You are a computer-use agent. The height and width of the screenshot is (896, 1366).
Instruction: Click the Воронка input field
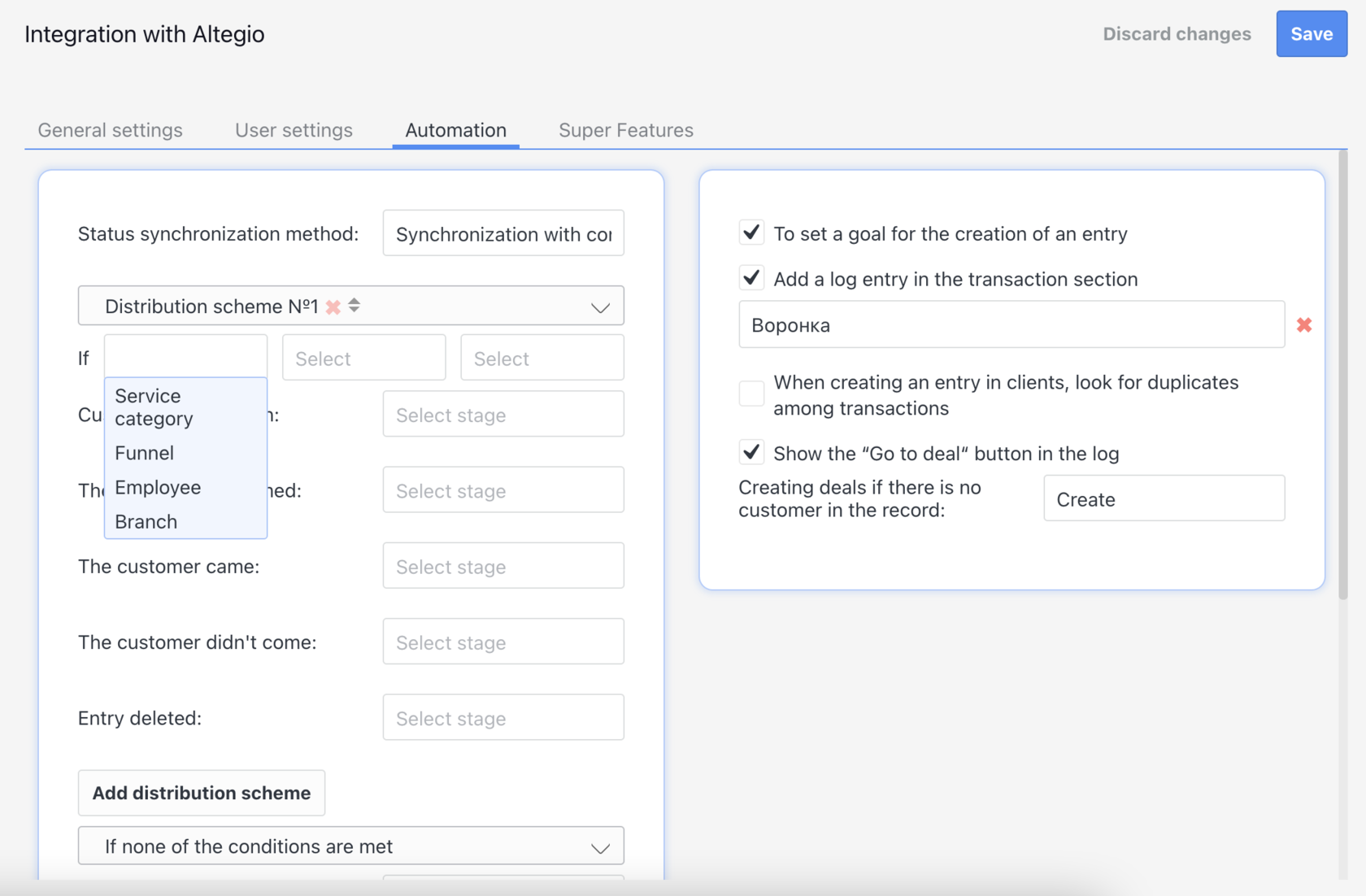(1011, 324)
